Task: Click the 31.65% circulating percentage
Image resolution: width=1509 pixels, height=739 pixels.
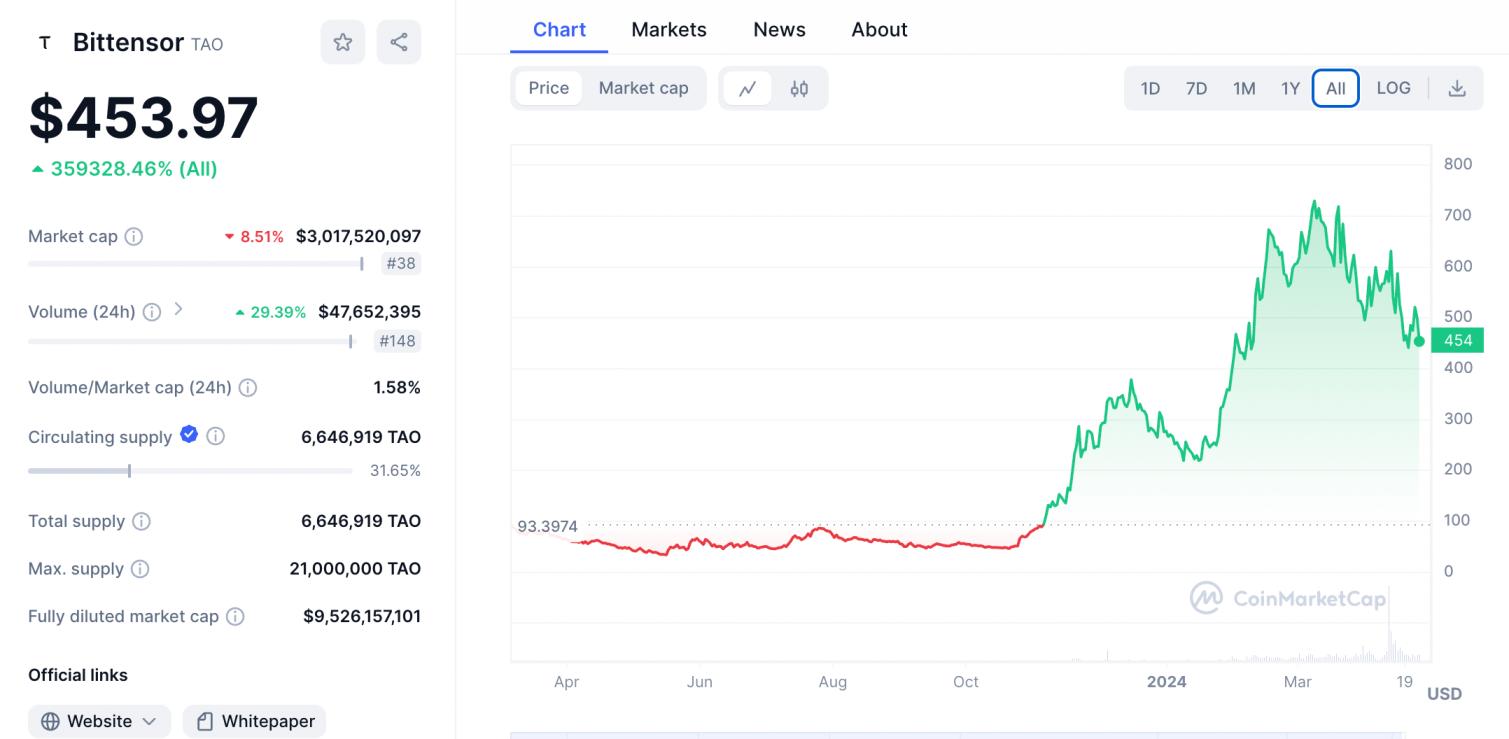Action: coord(395,470)
